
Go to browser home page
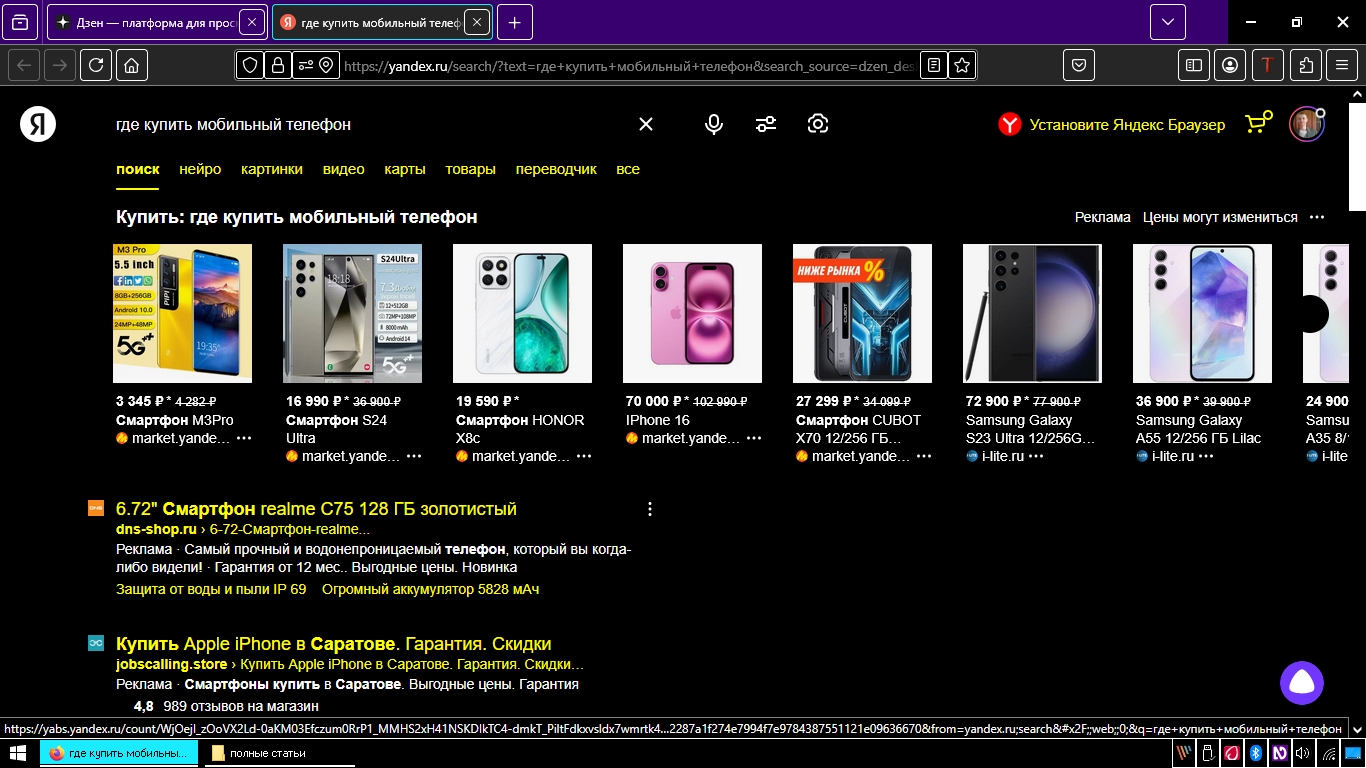[x=132, y=65]
